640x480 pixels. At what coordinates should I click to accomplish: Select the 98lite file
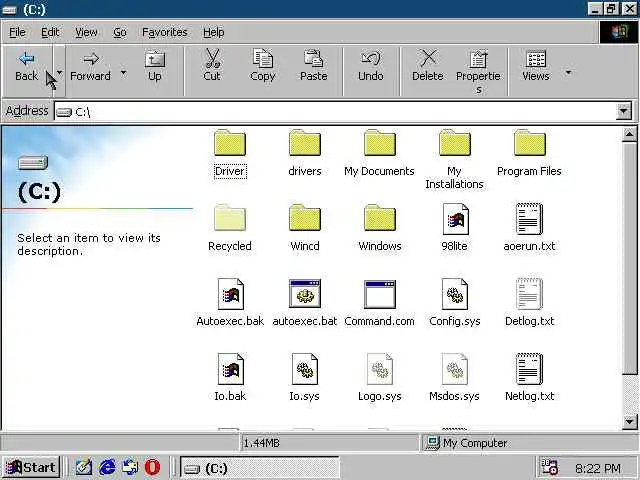click(454, 229)
